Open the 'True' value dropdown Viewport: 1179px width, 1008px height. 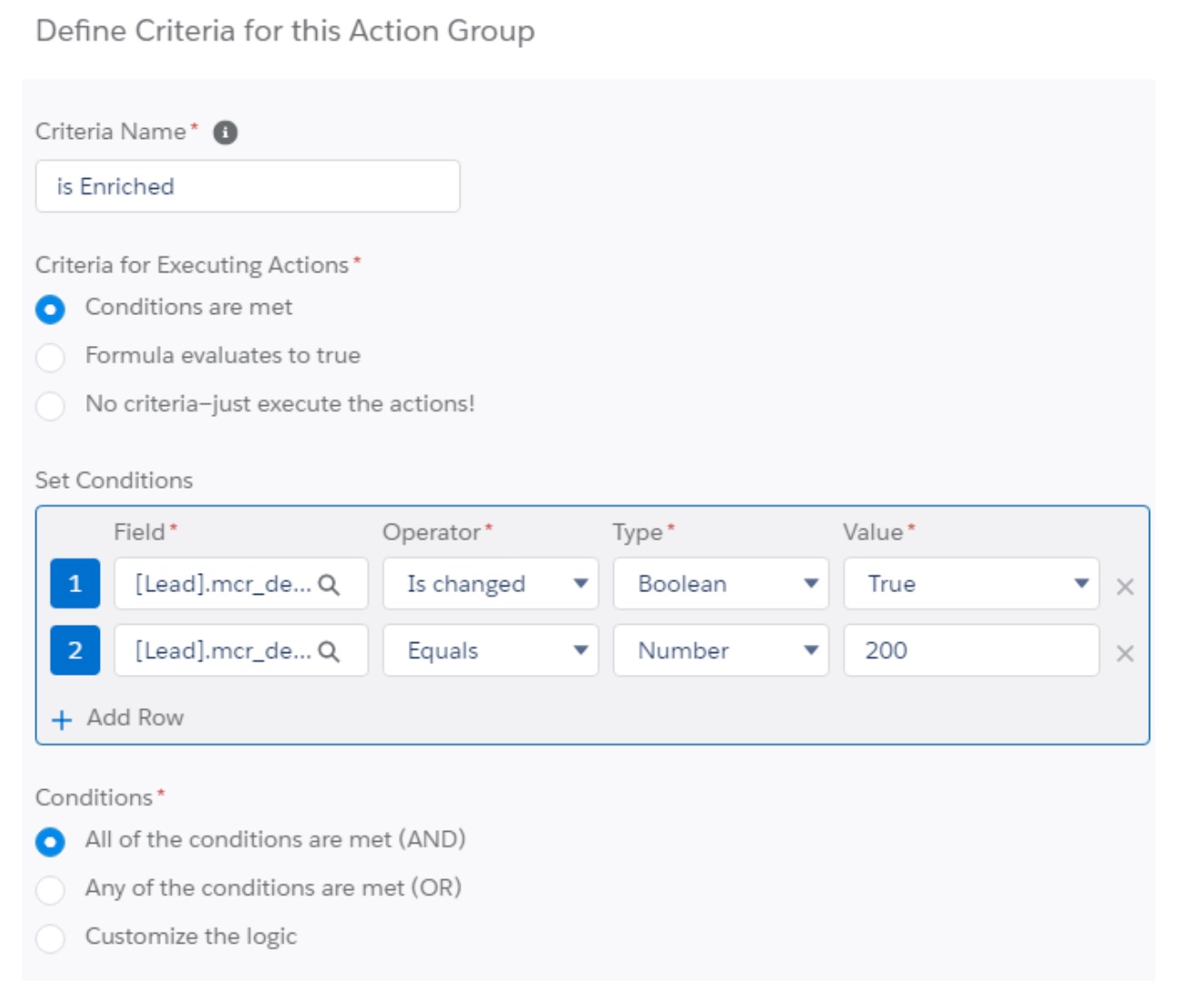tap(972, 583)
